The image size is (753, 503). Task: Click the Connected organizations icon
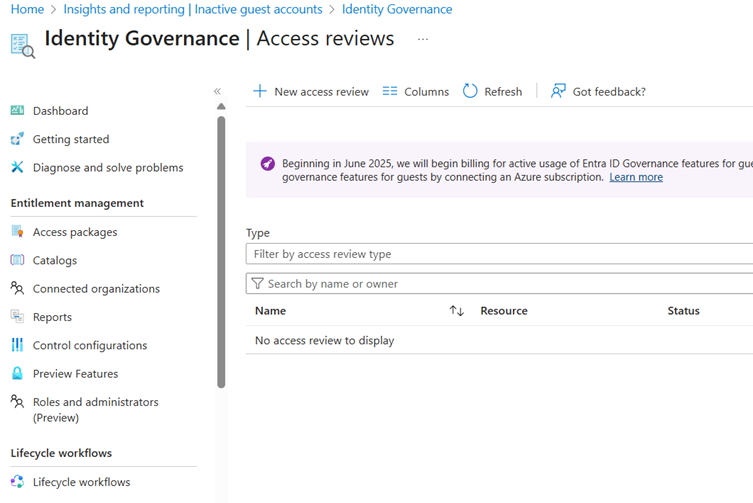click(x=17, y=288)
